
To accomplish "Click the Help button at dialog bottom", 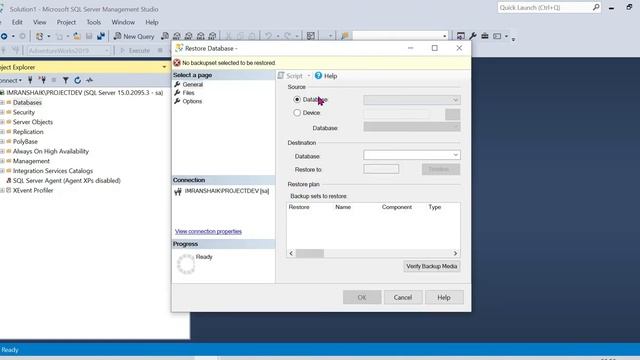I will [444, 297].
